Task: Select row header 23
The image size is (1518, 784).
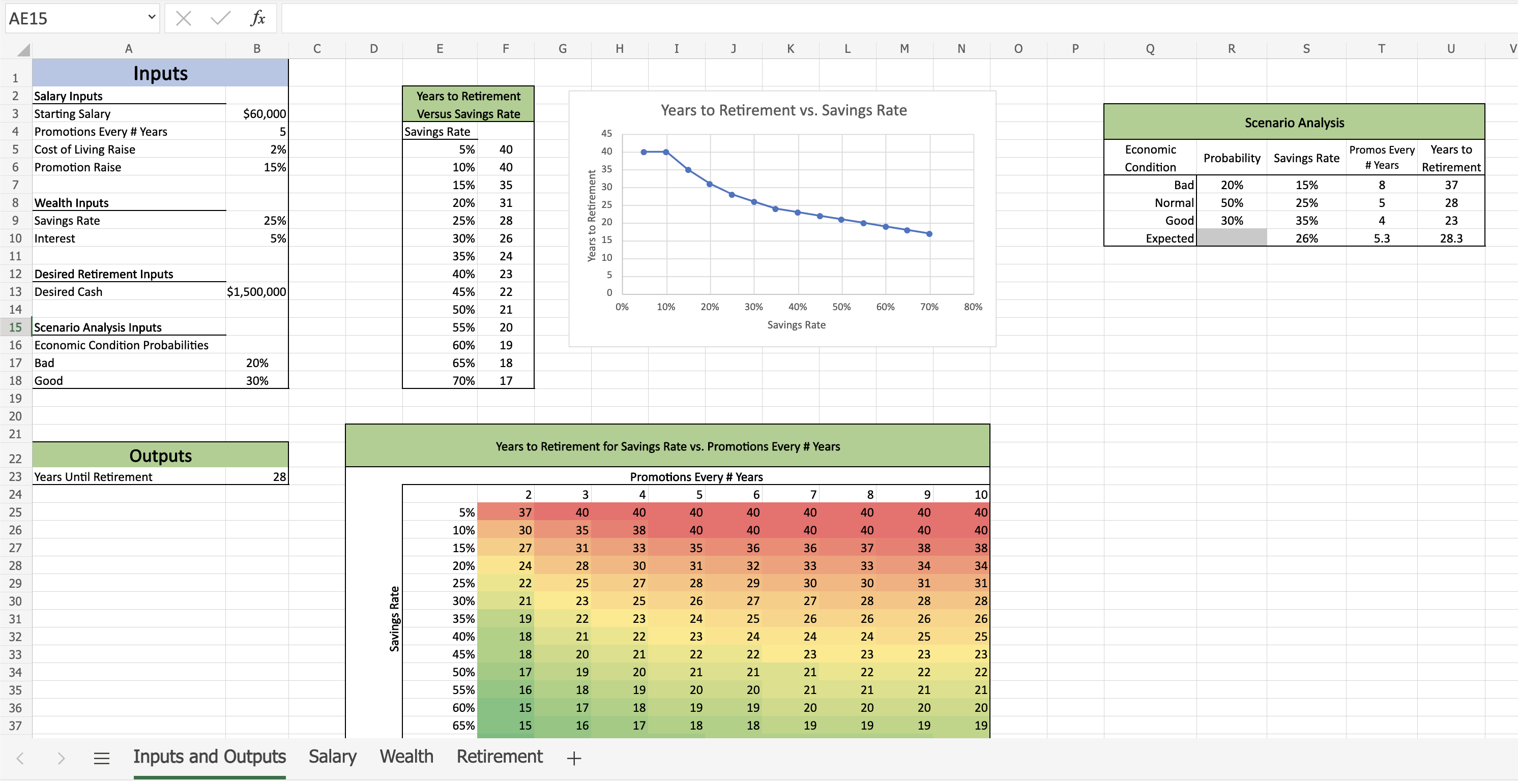Action: coord(15,476)
